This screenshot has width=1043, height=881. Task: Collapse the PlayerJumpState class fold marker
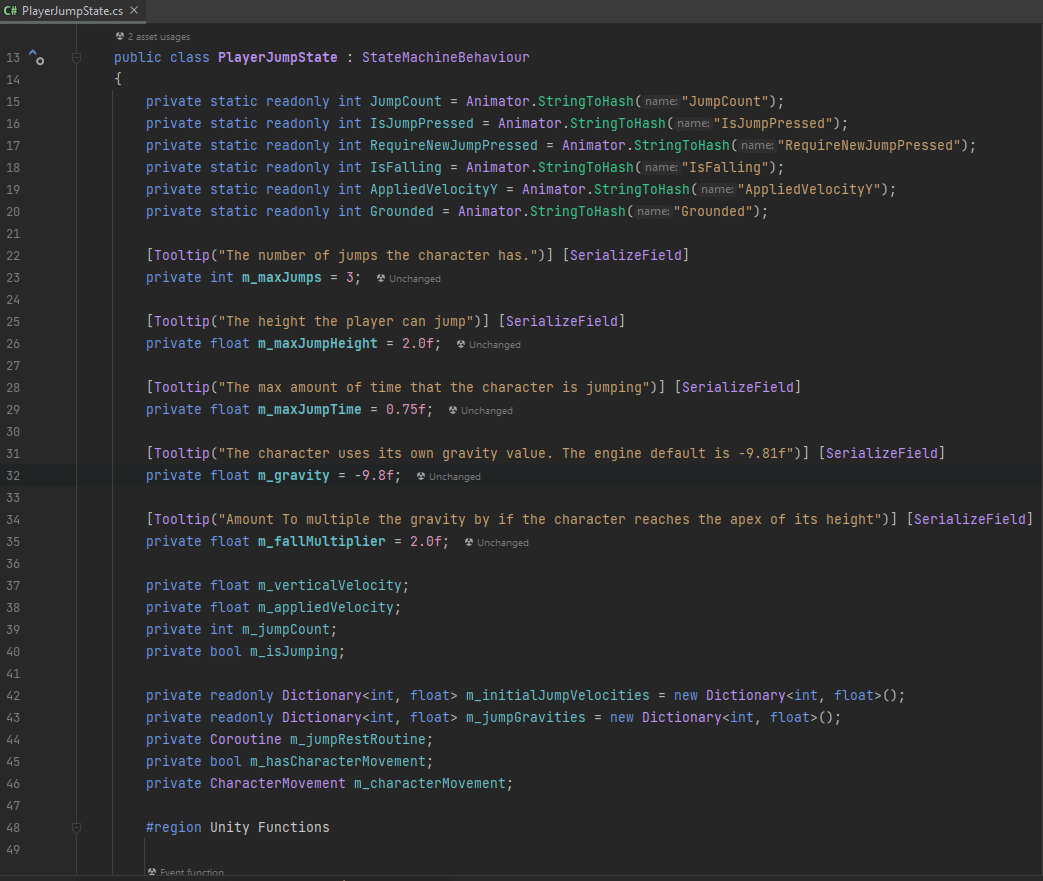tap(76, 58)
